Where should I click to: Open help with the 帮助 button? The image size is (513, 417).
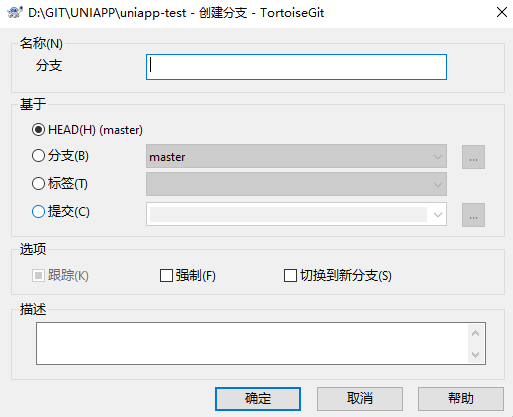(x=461, y=399)
